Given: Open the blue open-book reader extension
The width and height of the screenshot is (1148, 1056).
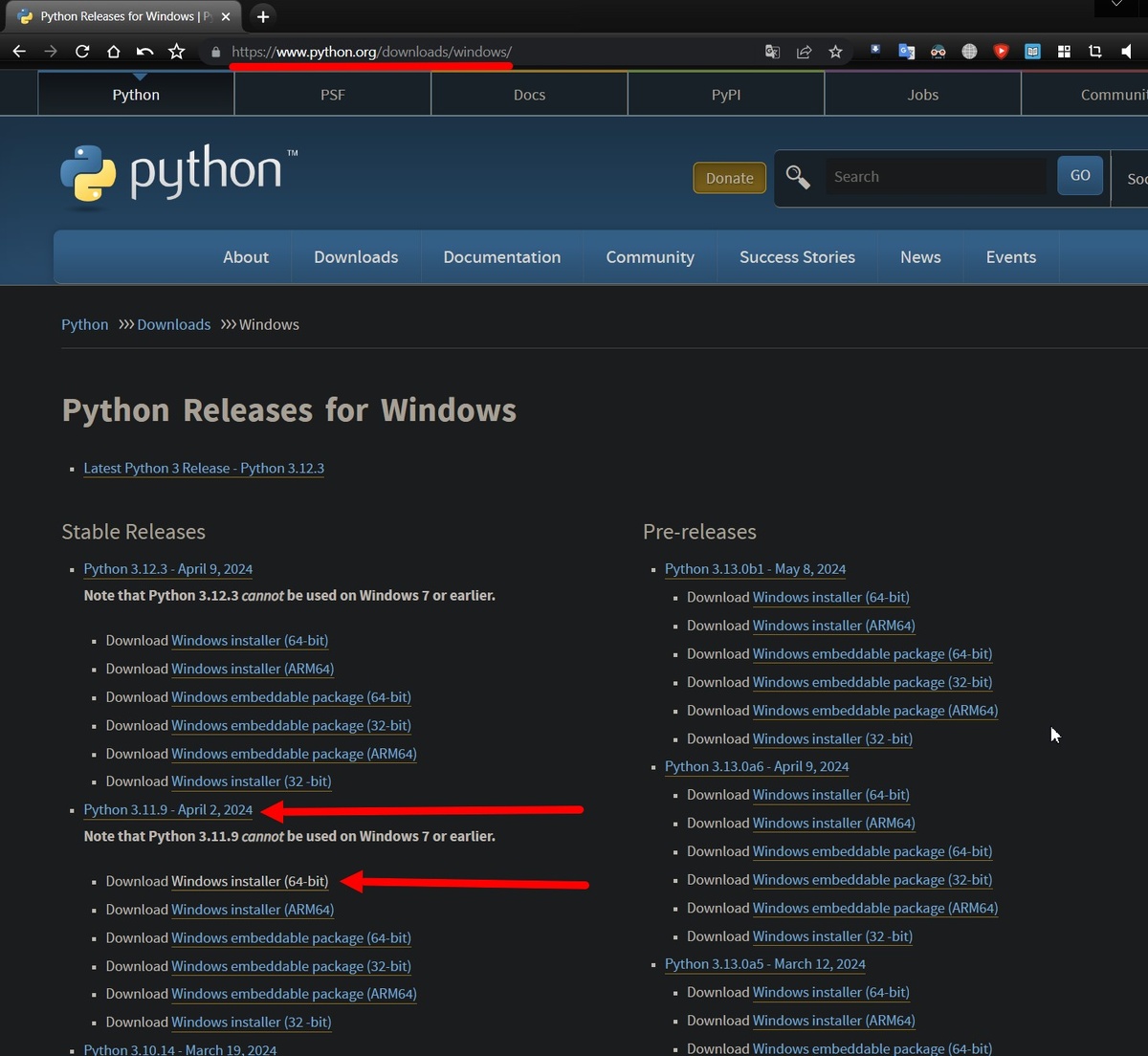Looking at the screenshot, I should 1033,52.
